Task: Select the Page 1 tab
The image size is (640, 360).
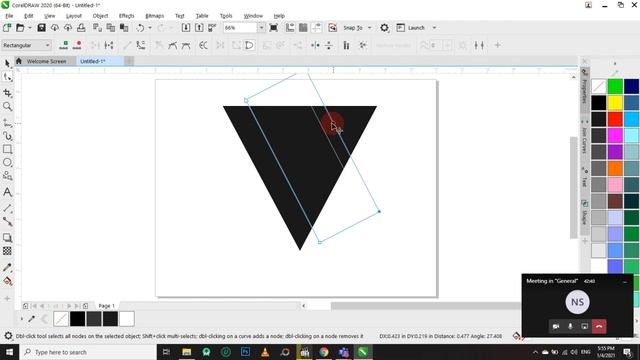Action: (x=106, y=306)
